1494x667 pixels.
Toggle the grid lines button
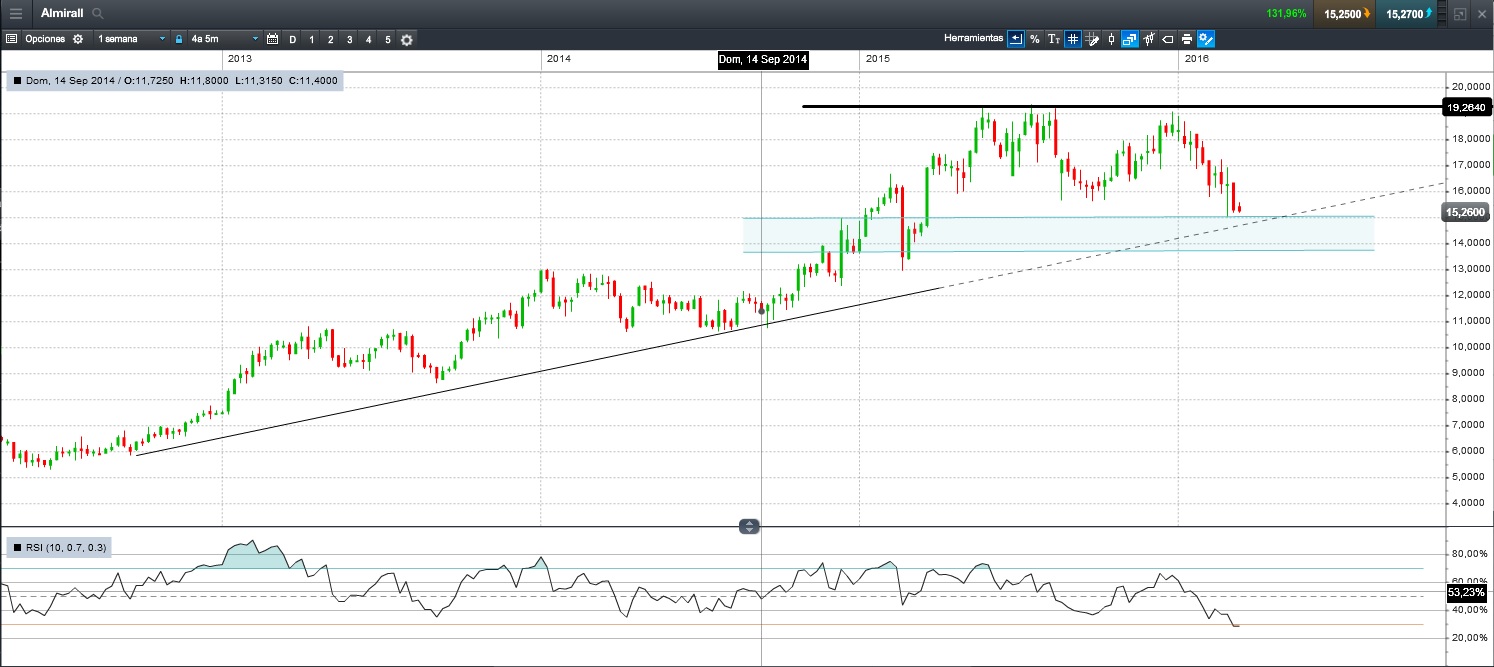click(x=1072, y=39)
